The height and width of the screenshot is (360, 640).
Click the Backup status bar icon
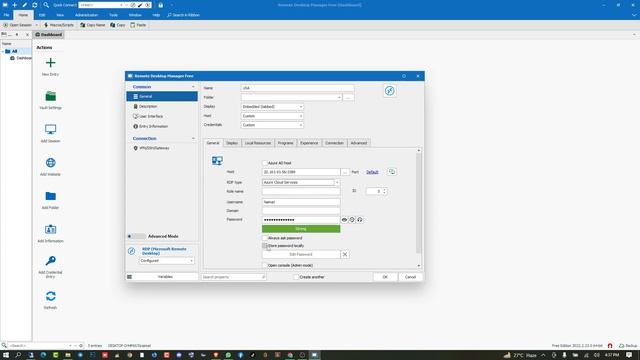628,346
